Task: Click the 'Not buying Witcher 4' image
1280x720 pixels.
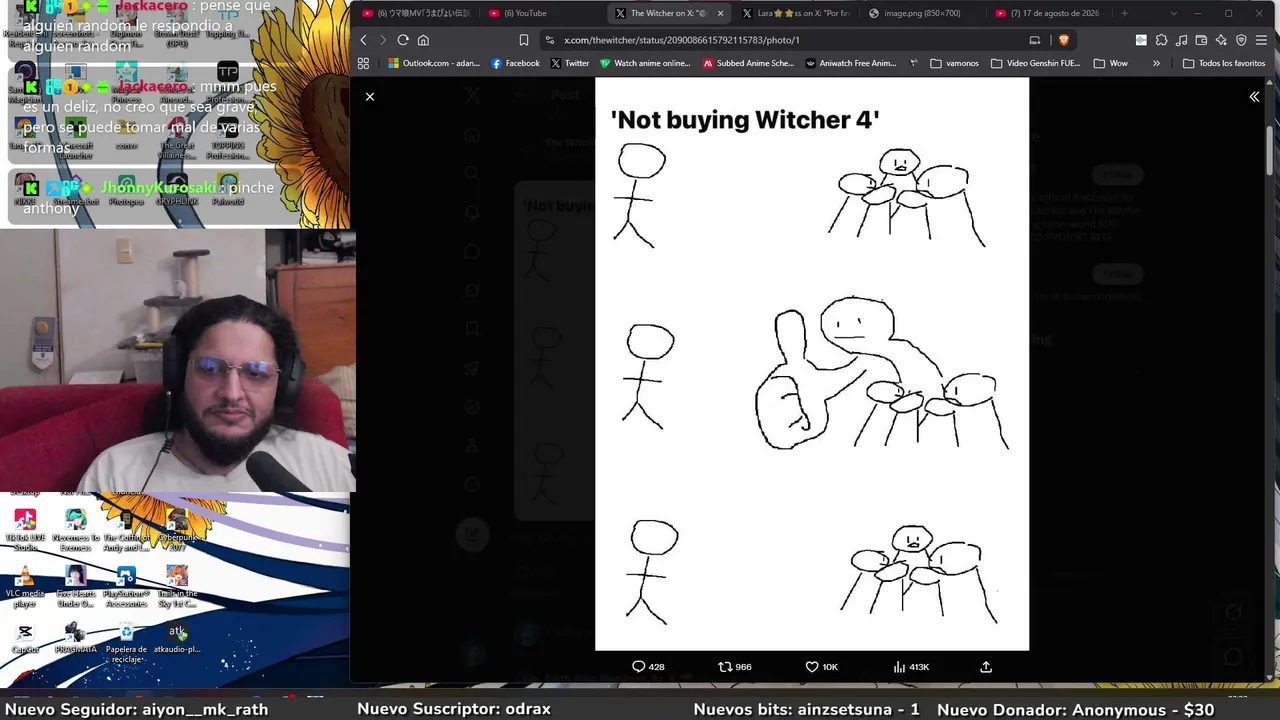Action: click(812, 364)
